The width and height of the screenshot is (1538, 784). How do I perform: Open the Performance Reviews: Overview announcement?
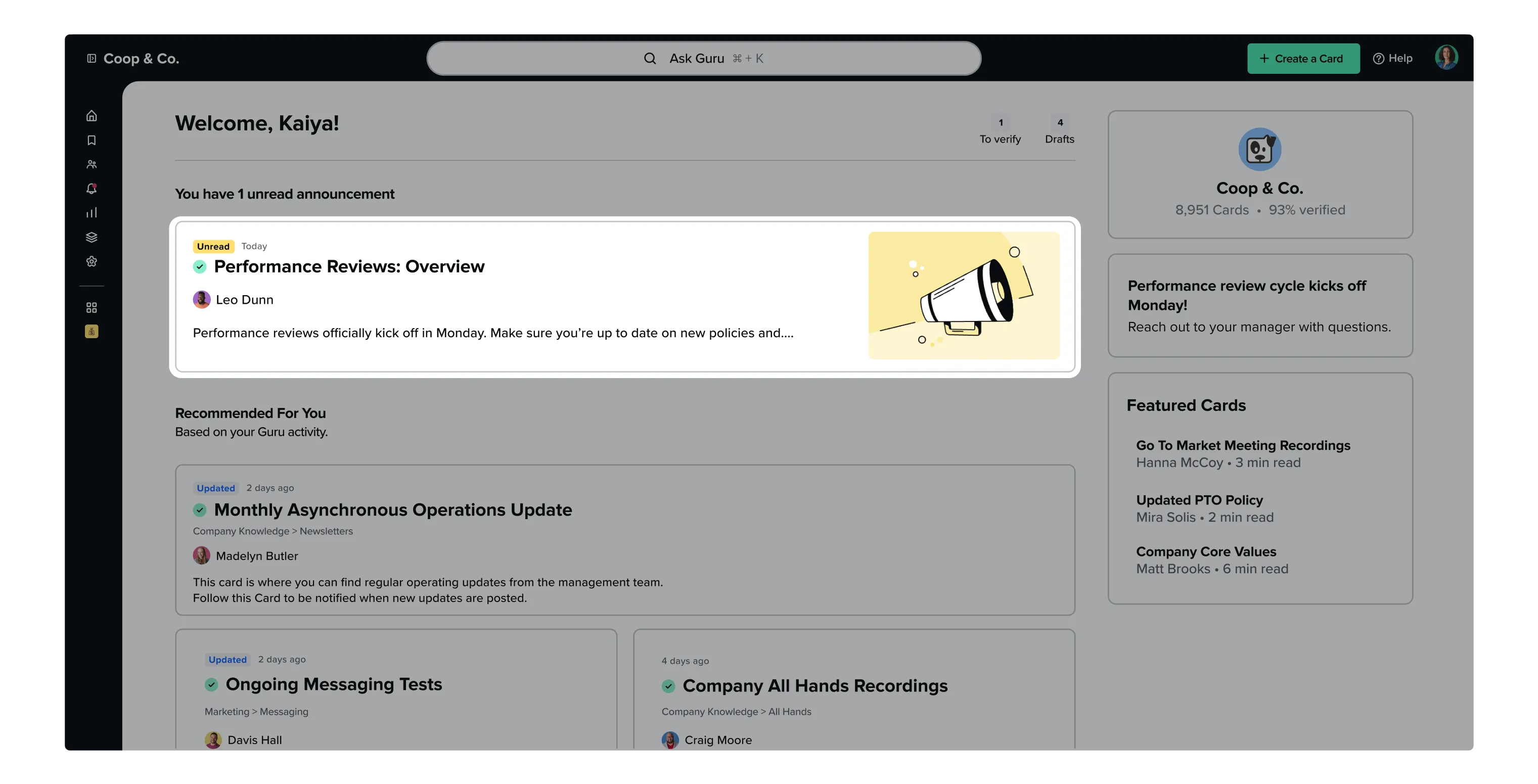point(349,266)
